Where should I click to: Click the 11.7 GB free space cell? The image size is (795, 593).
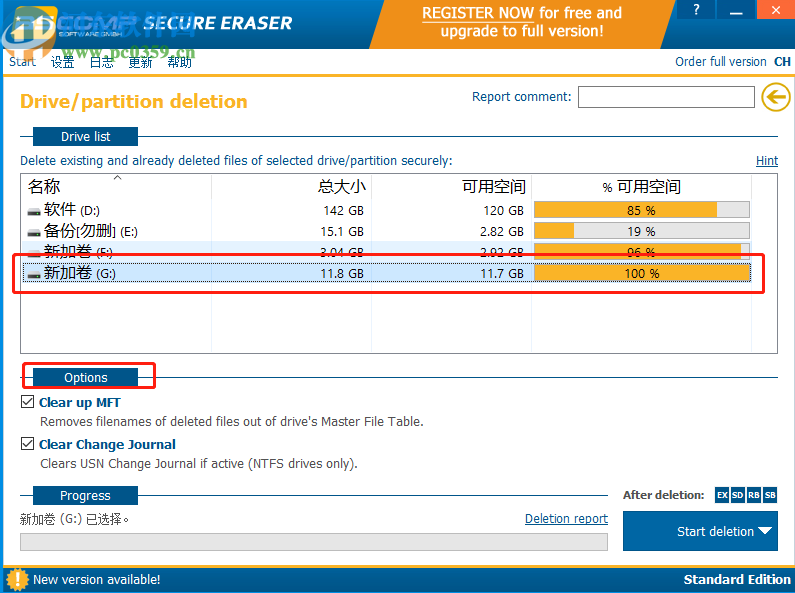pyautogui.click(x=501, y=274)
